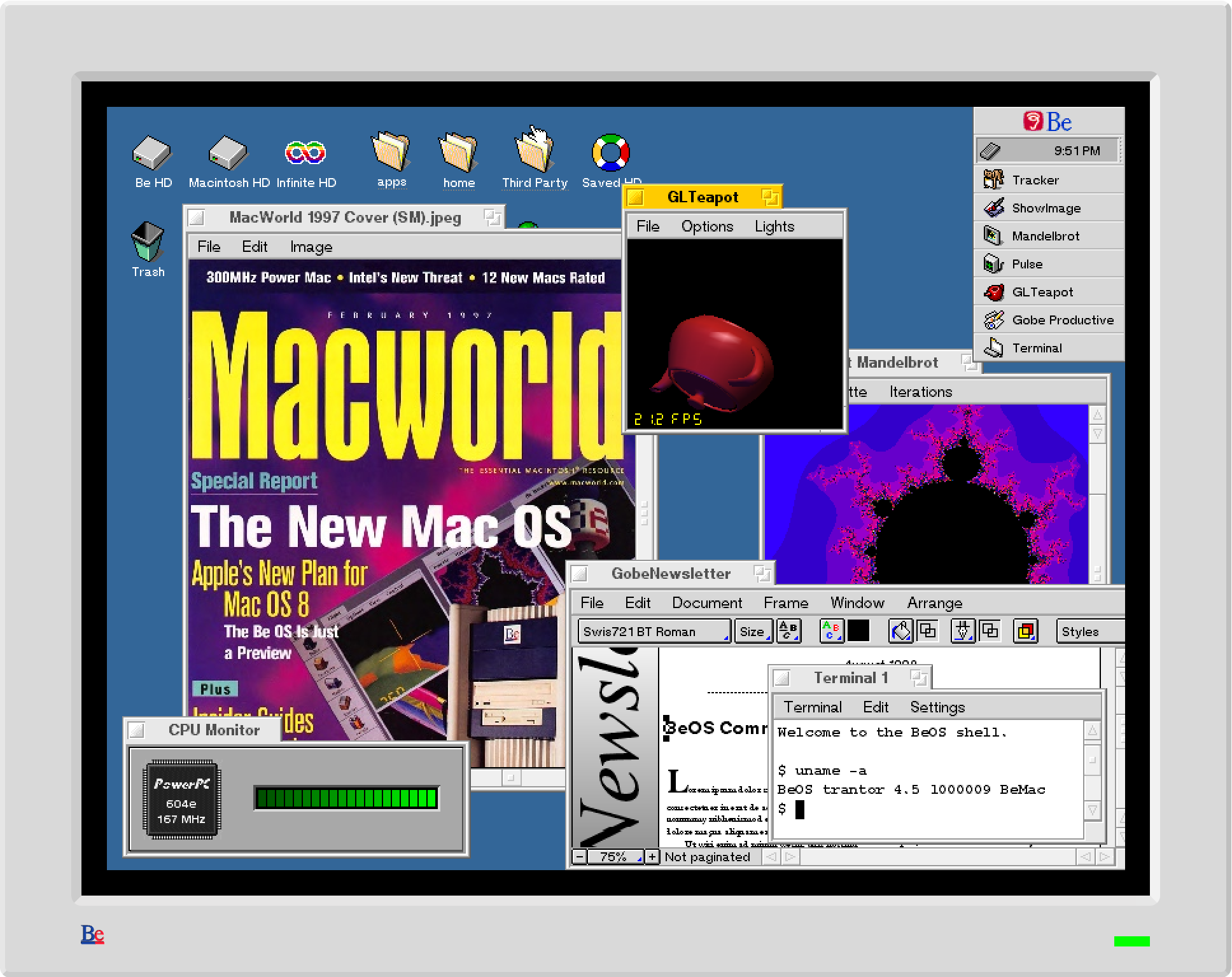1232x977 pixels.
Task: Click the pen line style icon
Action: coord(962,631)
